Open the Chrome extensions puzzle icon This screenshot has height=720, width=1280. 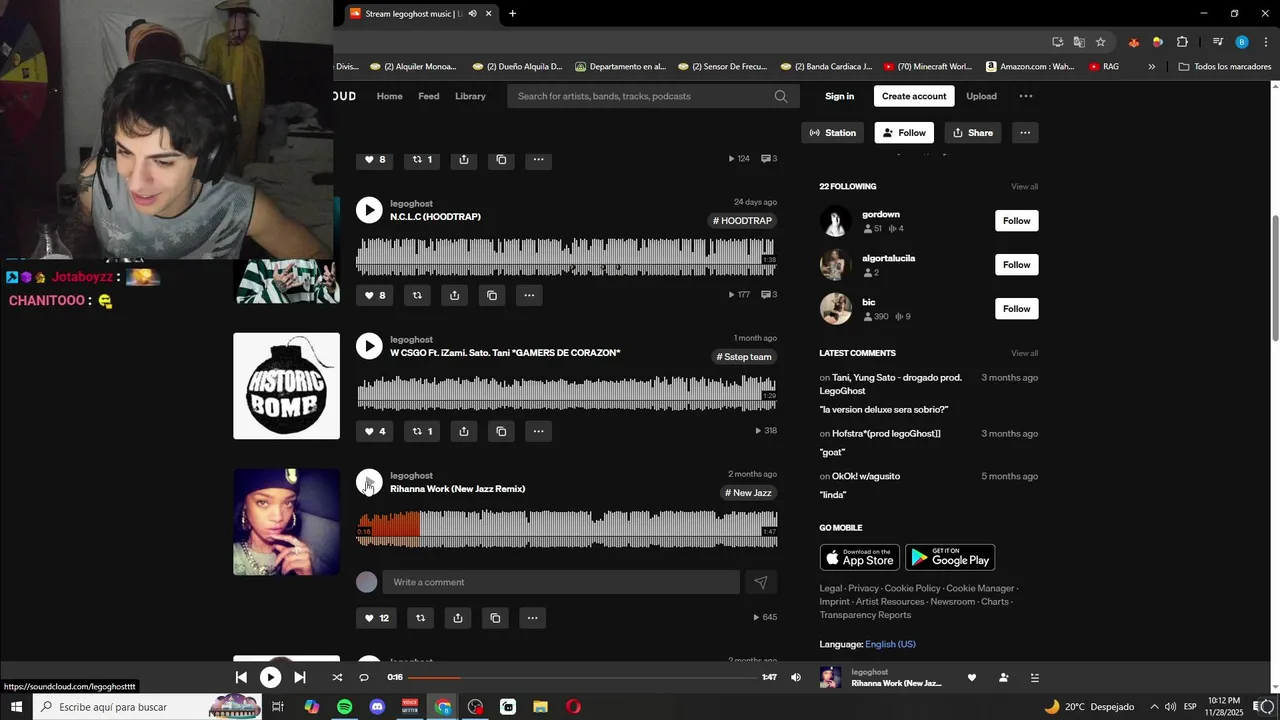(x=1182, y=42)
